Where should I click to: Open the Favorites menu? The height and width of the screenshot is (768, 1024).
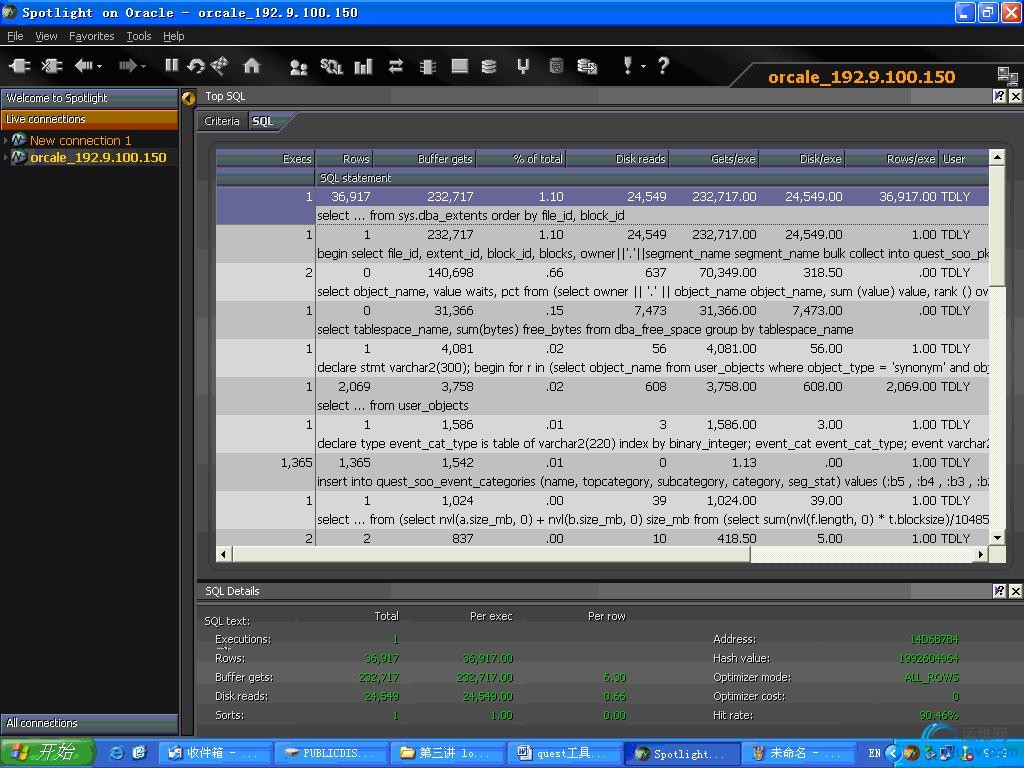91,36
